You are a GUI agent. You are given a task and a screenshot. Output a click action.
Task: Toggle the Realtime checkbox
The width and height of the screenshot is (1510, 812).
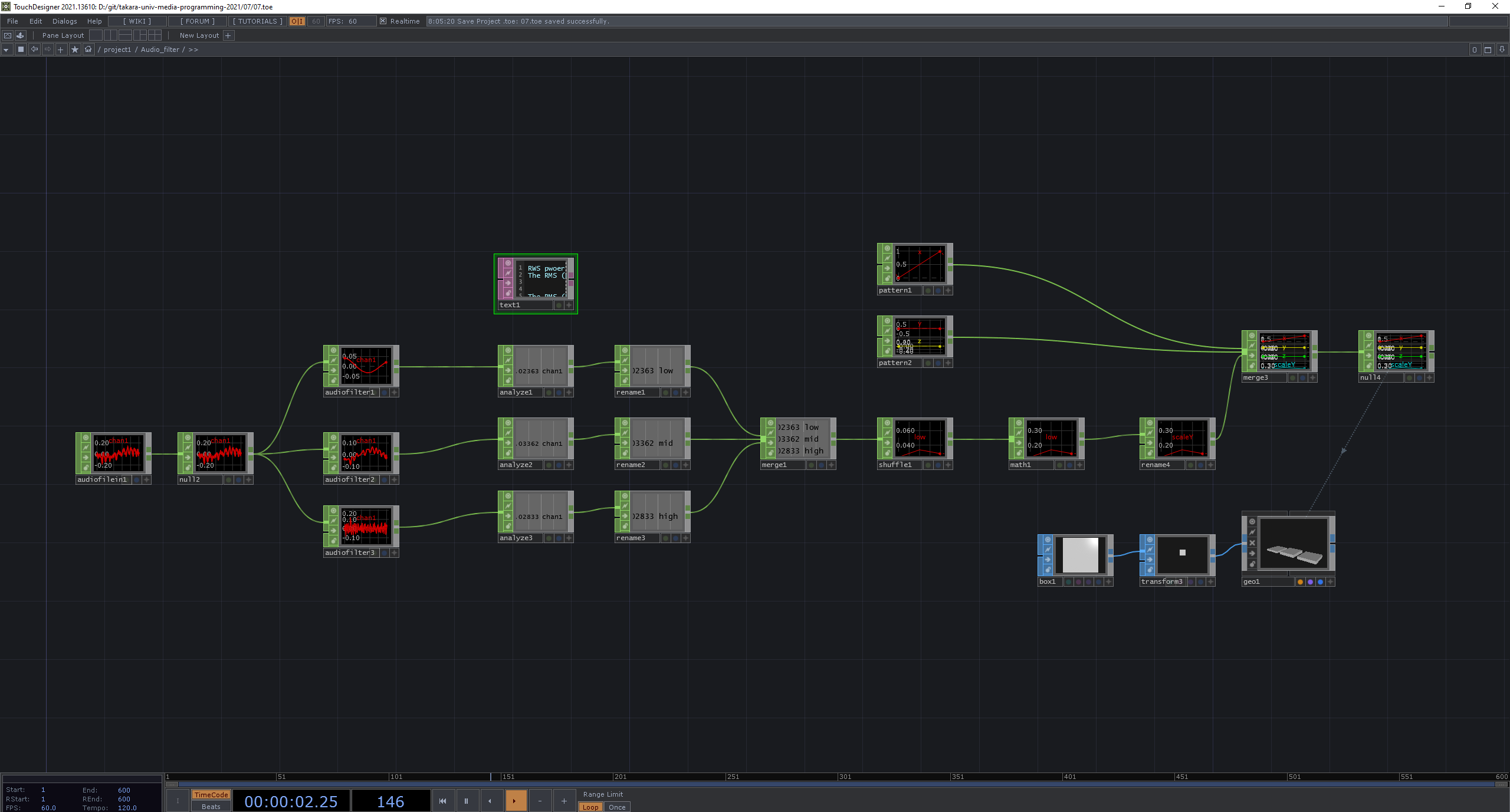(x=383, y=21)
